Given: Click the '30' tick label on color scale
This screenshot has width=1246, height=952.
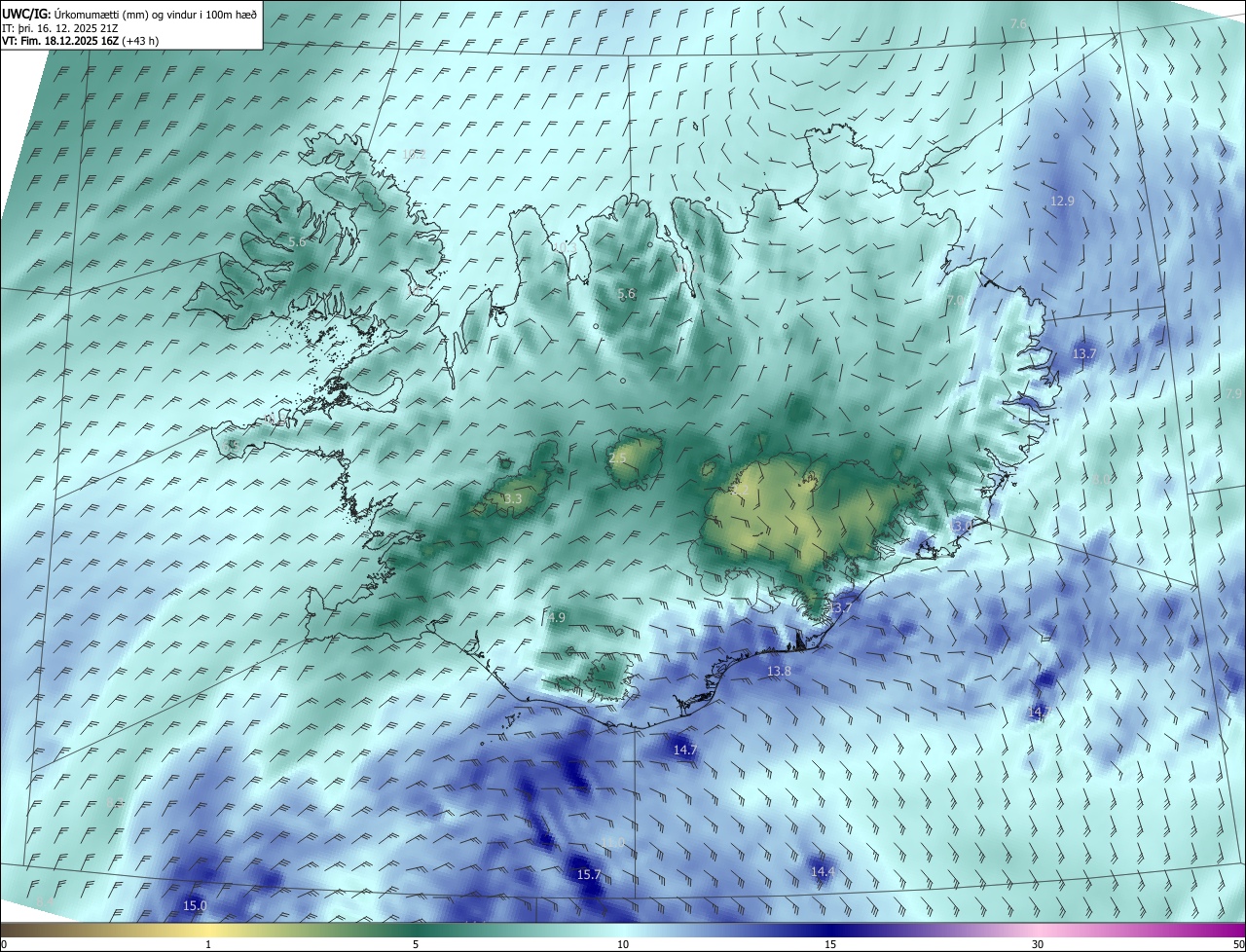Looking at the screenshot, I should 1038,944.
